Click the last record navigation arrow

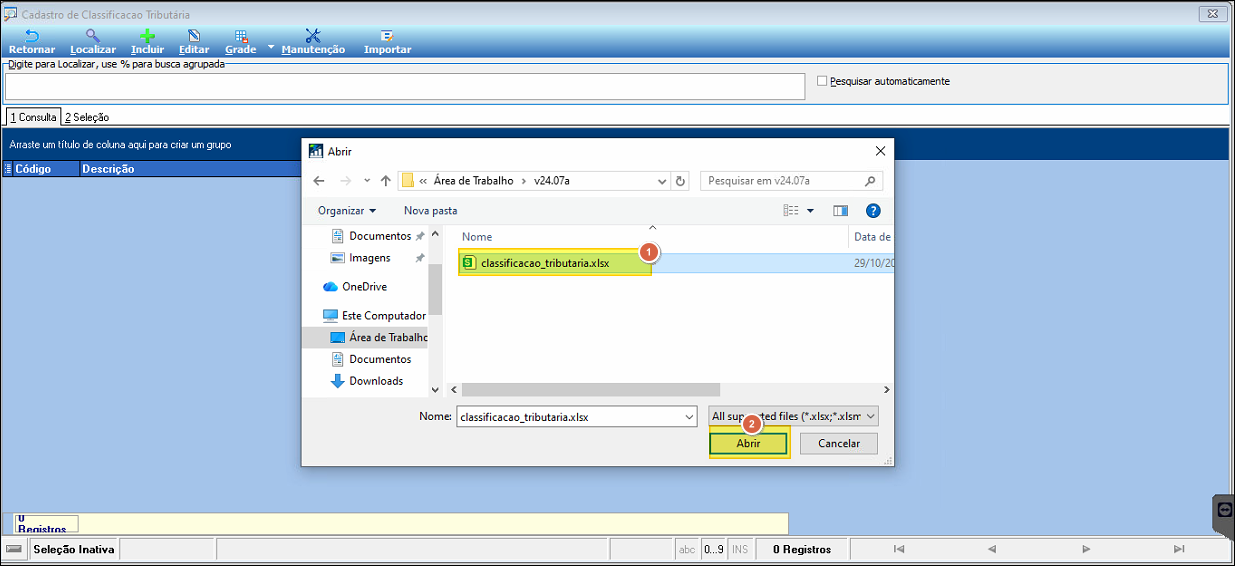pos(1179,549)
